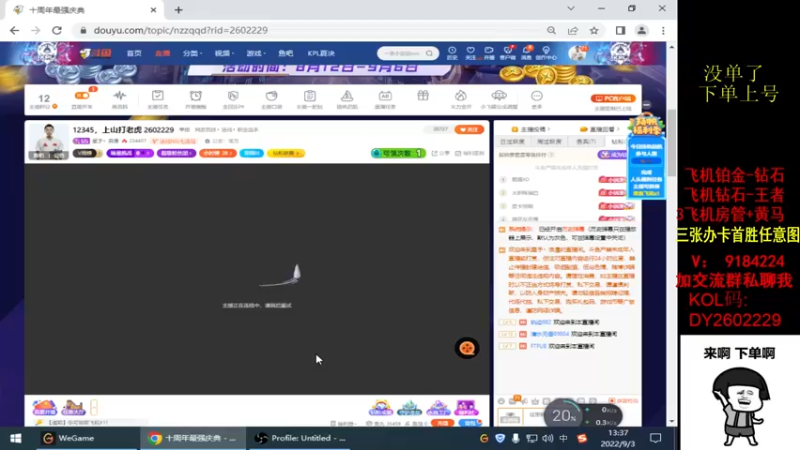Toggle the orange switch in the activity toolbar
This screenshot has width=800, height=450.
(82, 95)
